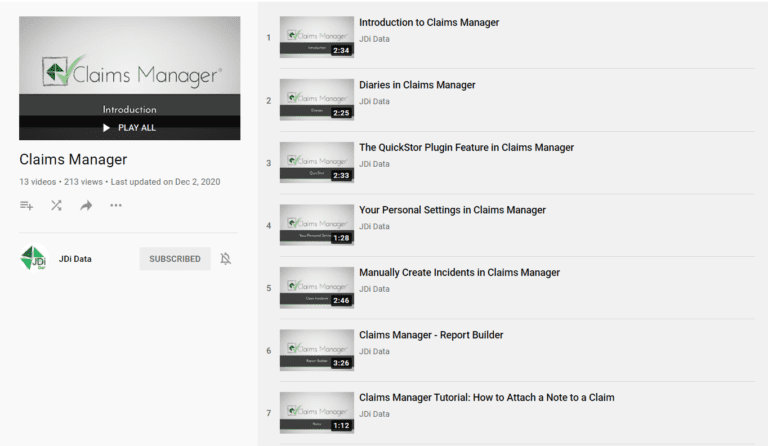Click the 2:46 Incidents video thumbnail
The height and width of the screenshot is (446, 768).
pos(317,287)
